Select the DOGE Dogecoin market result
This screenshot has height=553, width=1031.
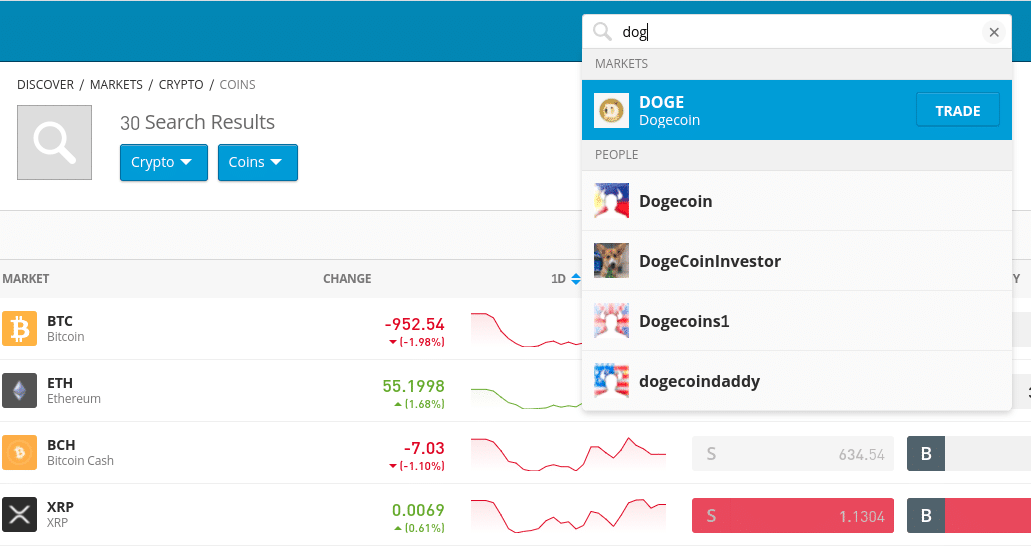[x=796, y=110]
